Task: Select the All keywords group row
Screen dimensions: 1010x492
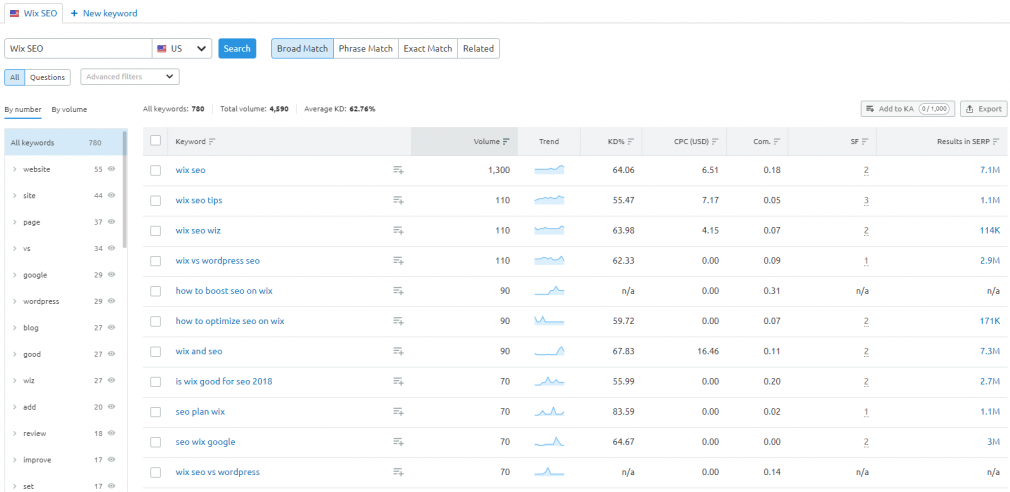Action: click(63, 143)
